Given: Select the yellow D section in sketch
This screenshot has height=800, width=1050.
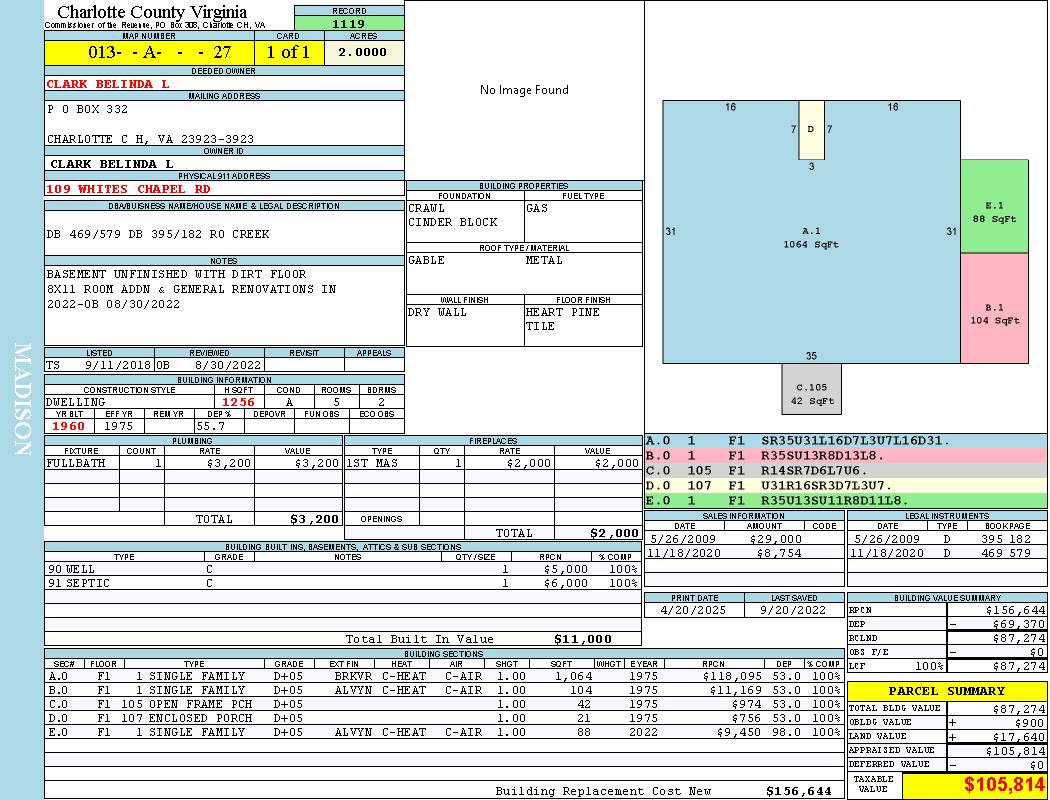Looking at the screenshot, I should coord(811,130).
